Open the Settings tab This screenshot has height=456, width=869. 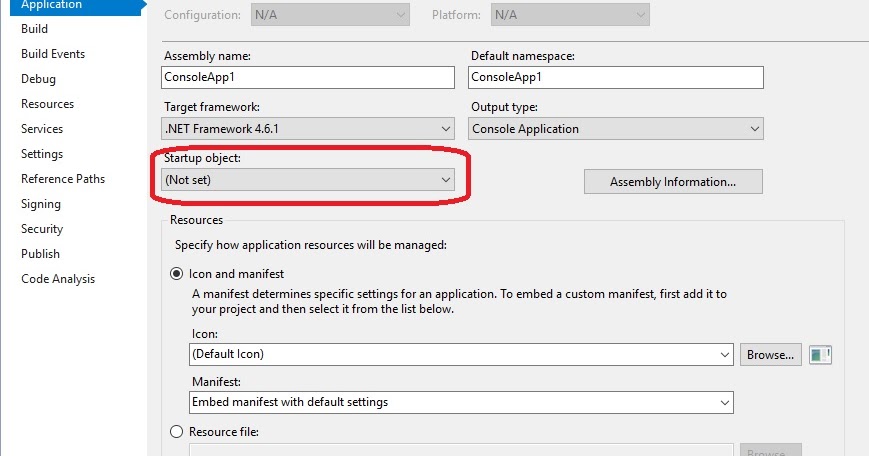(42, 154)
